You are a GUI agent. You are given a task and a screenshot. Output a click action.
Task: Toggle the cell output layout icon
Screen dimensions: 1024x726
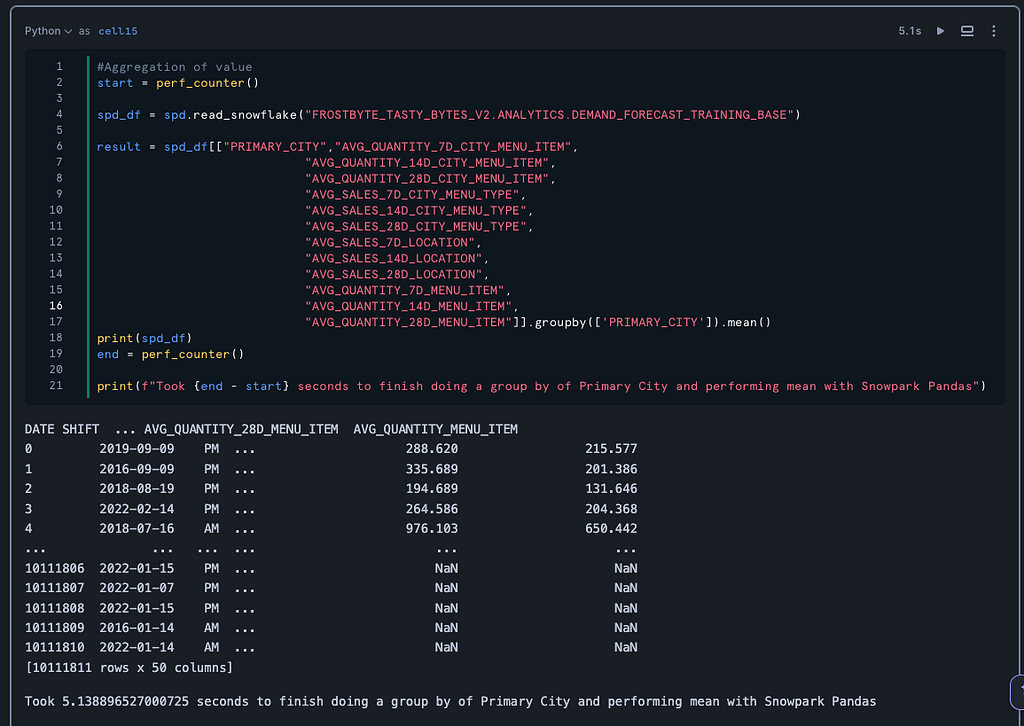tap(967, 31)
